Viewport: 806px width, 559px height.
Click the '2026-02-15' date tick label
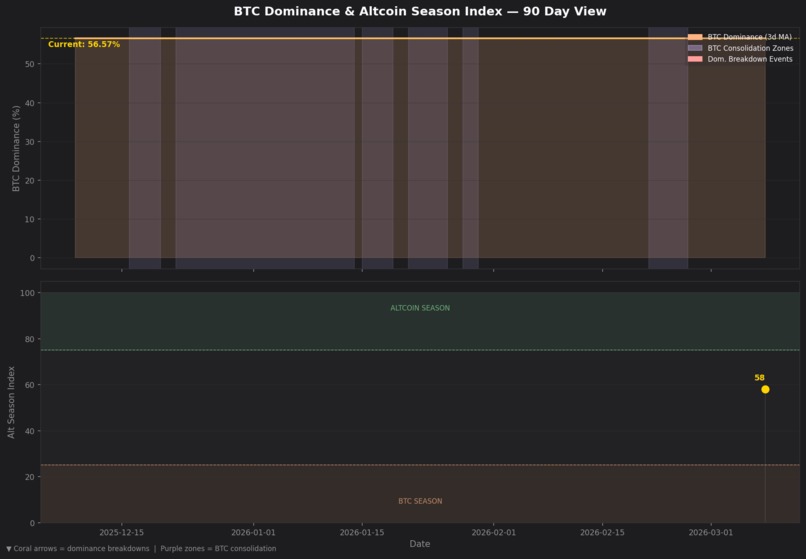[x=602, y=532]
